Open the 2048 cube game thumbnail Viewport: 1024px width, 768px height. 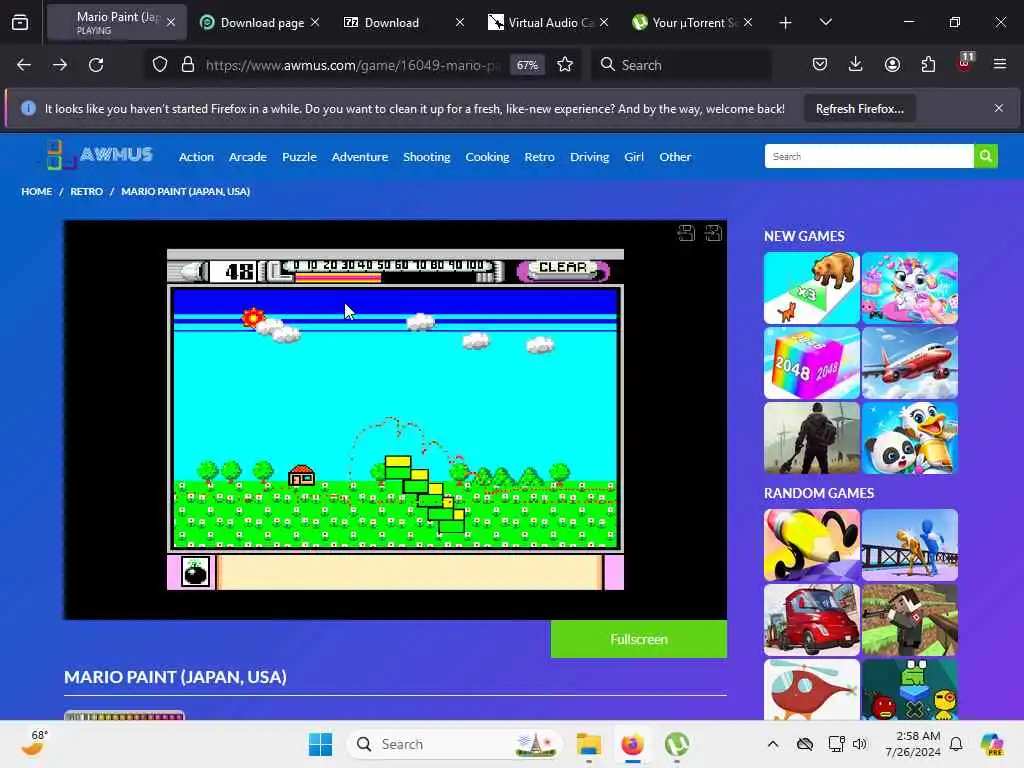click(812, 363)
